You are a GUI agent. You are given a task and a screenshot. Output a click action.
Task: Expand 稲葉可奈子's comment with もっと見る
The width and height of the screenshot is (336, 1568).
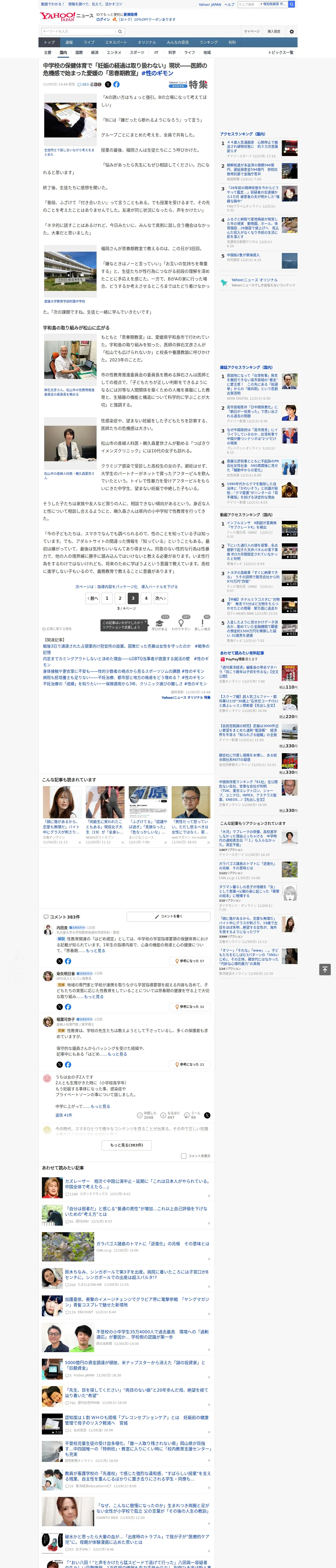pos(117,1054)
